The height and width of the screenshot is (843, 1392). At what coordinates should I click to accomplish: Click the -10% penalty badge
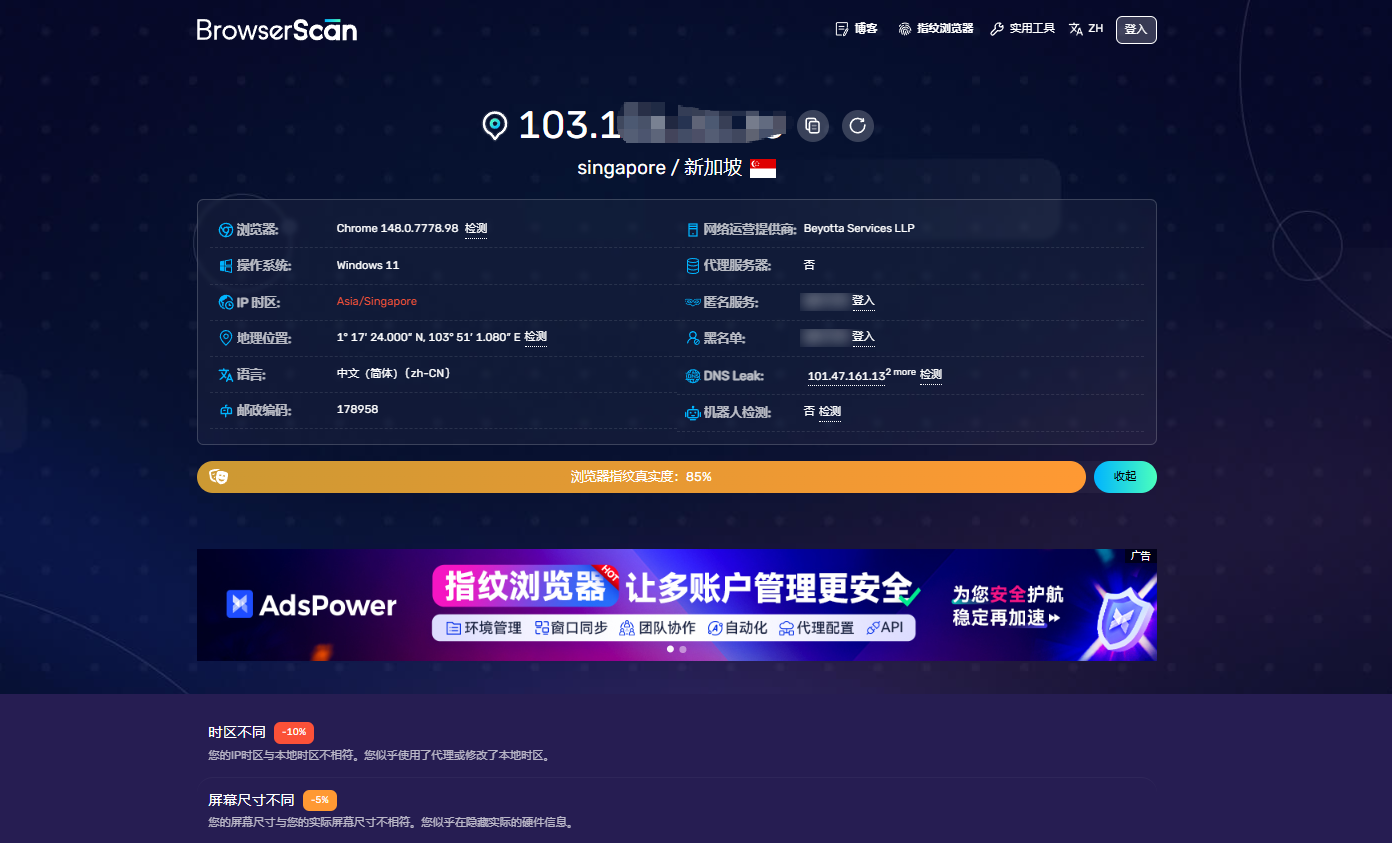tap(294, 732)
